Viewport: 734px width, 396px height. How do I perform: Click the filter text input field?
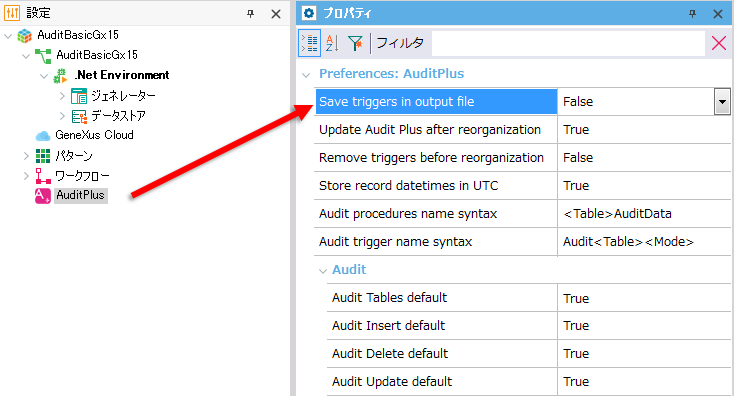click(568, 43)
